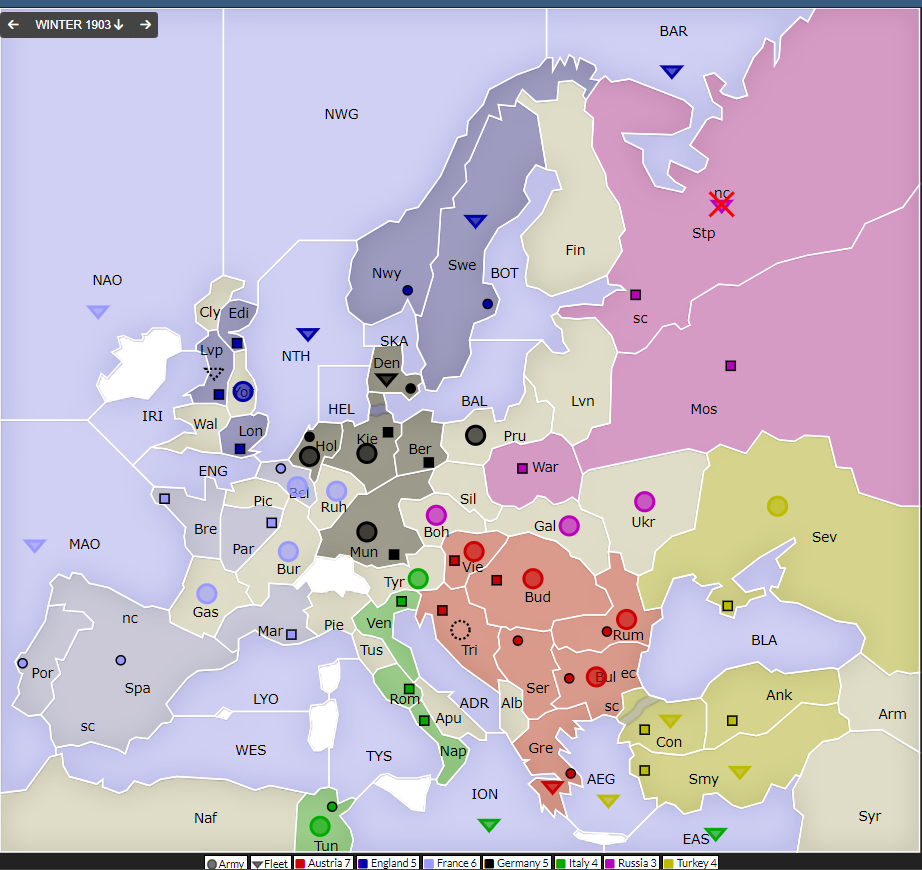Click the NWG sea label
922x870 pixels.
pos(342,114)
